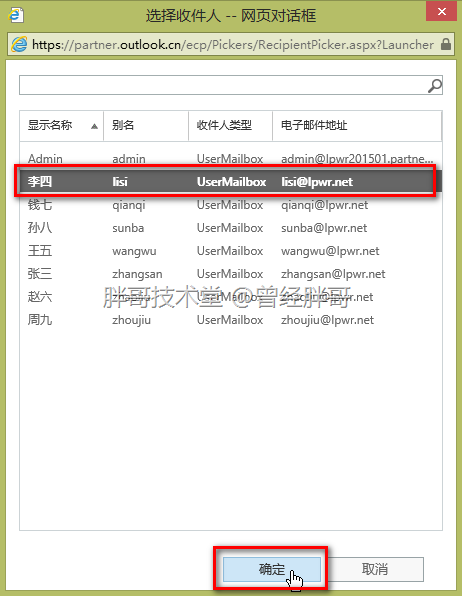This screenshot has height=596, width=462.
Task: Click email zhangsan@lpwr.net
Action: pyautogui.click(x=333, y=274)
